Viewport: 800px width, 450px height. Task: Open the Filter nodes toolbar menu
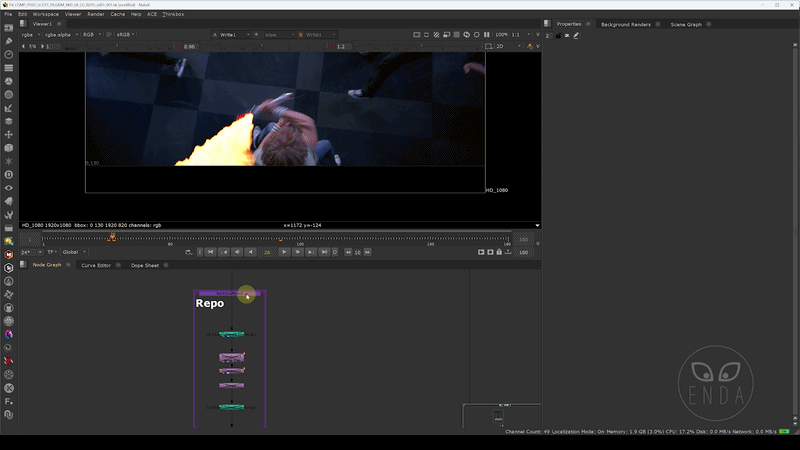[x=9, y=94]
